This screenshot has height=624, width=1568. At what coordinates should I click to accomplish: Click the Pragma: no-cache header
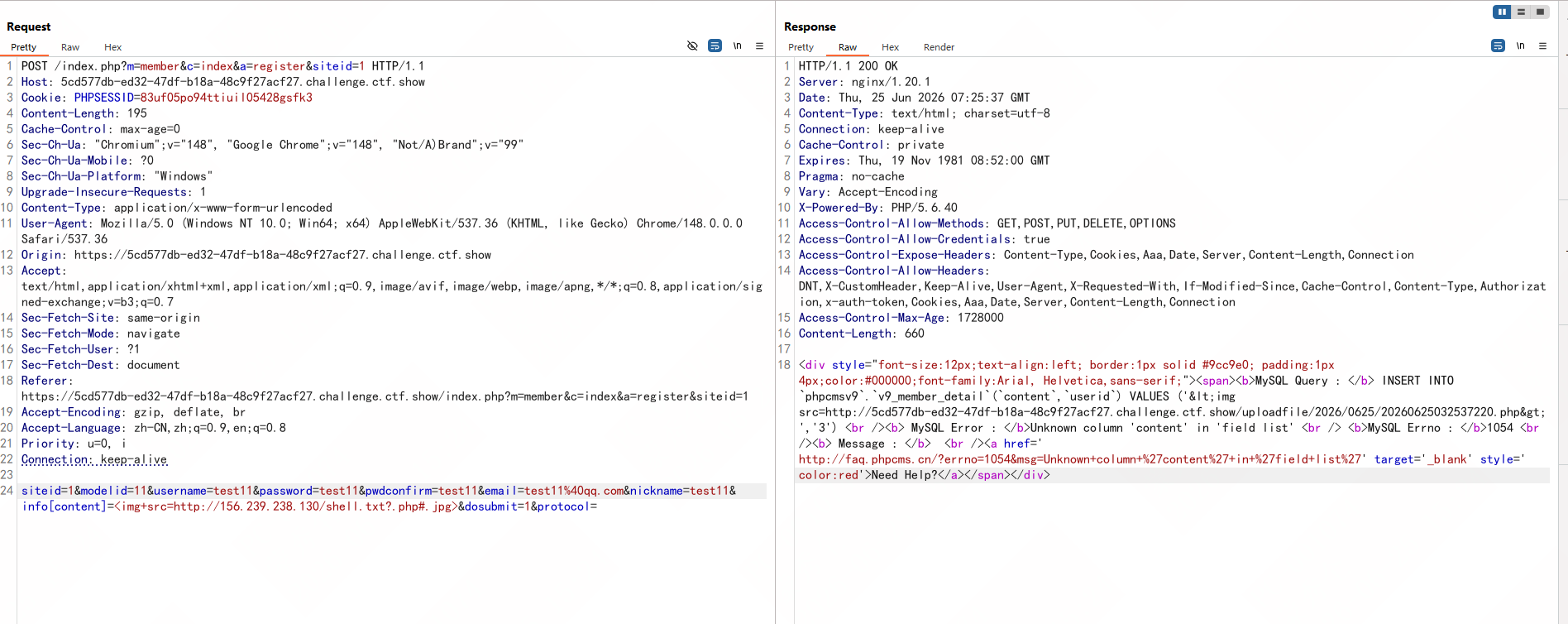tap(852, 176)
